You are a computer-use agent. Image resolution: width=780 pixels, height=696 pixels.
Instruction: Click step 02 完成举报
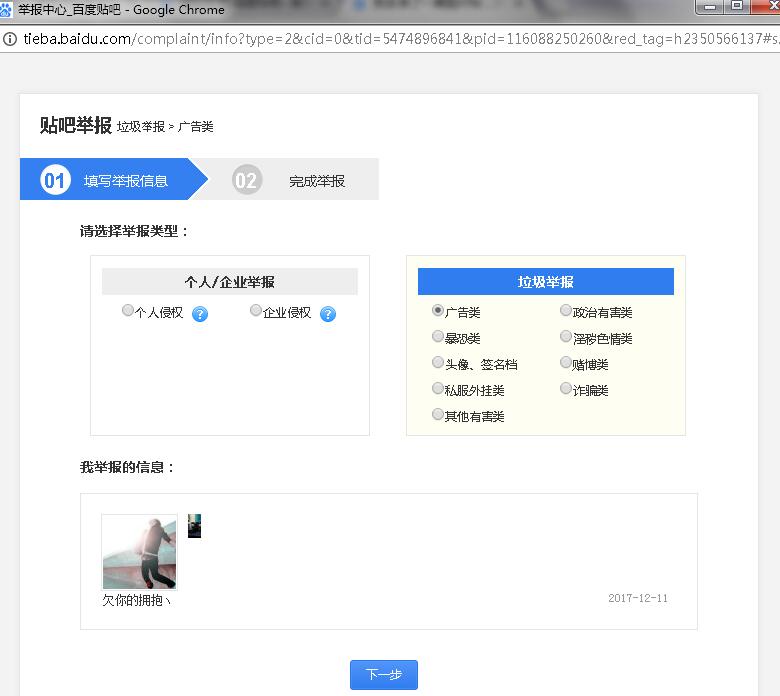tap(293, 179)
